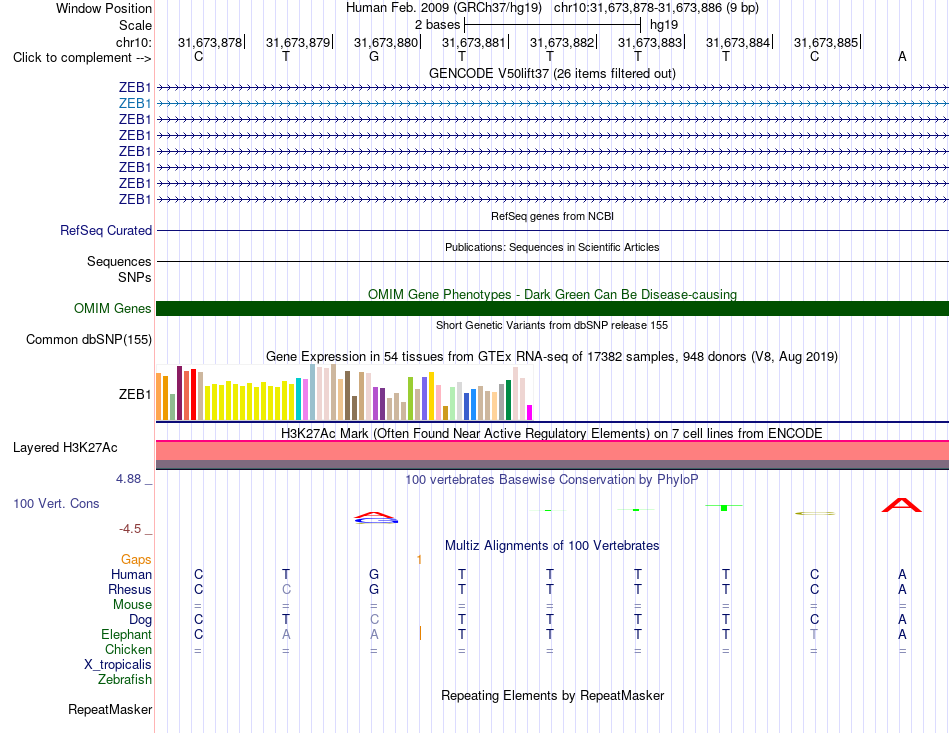Click the Elephant species label
Image resolution: width=950 pixels, height=733 pixels.
tap(127, 634)
